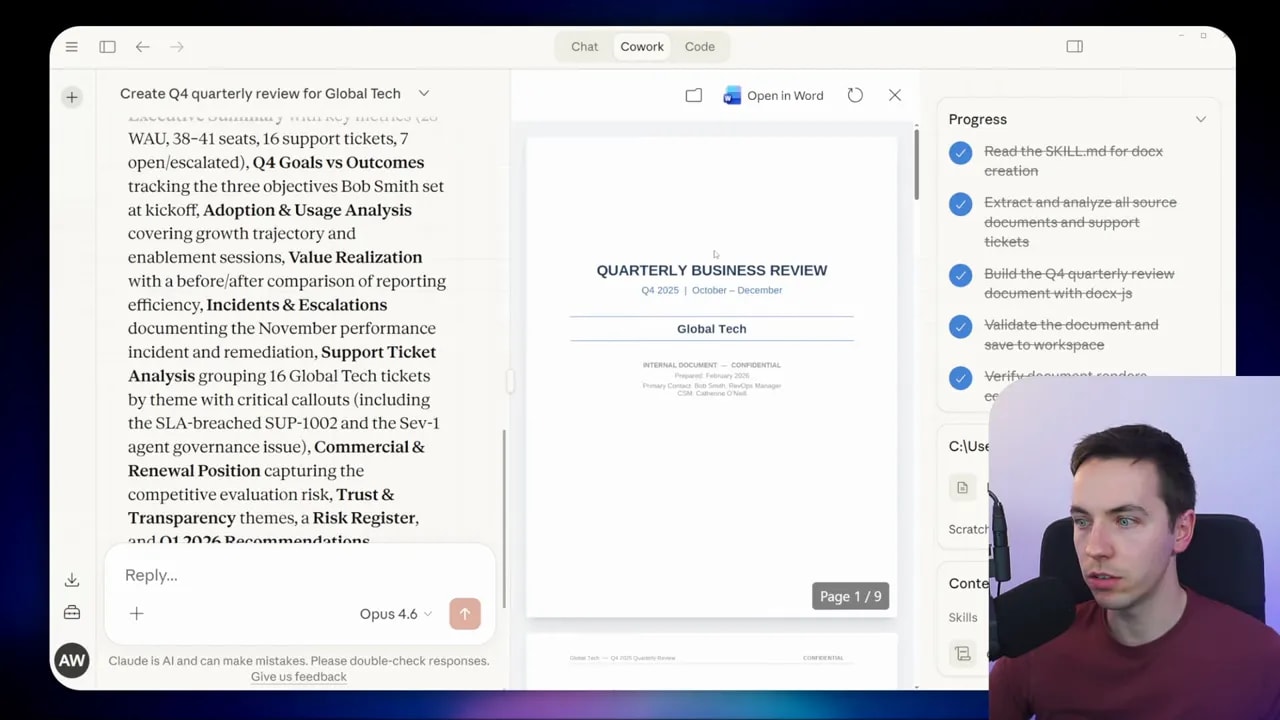Screen dimensions: 1280x720
Task: Click the refresh icon to reload the document preview
Action: [855, 94]
